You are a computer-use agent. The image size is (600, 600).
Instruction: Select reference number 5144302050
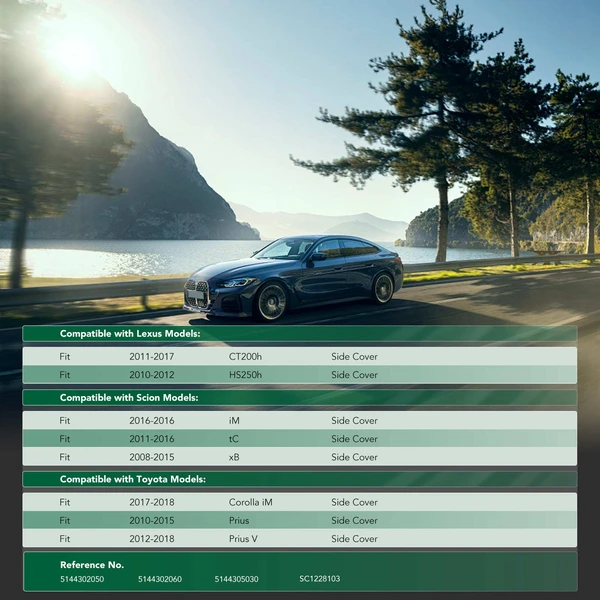point(82,579)
